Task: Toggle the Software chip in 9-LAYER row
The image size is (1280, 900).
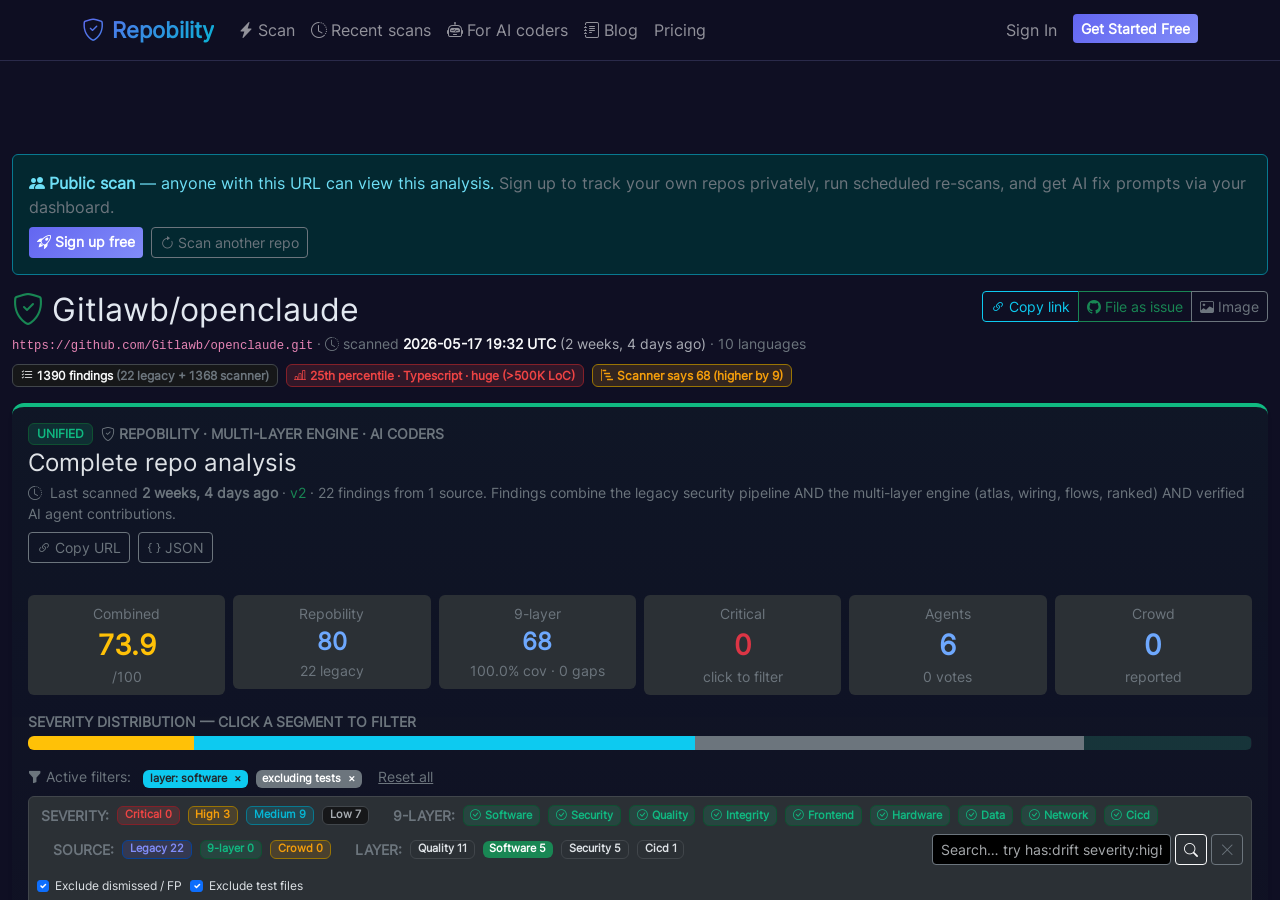Action: (501, 815)
